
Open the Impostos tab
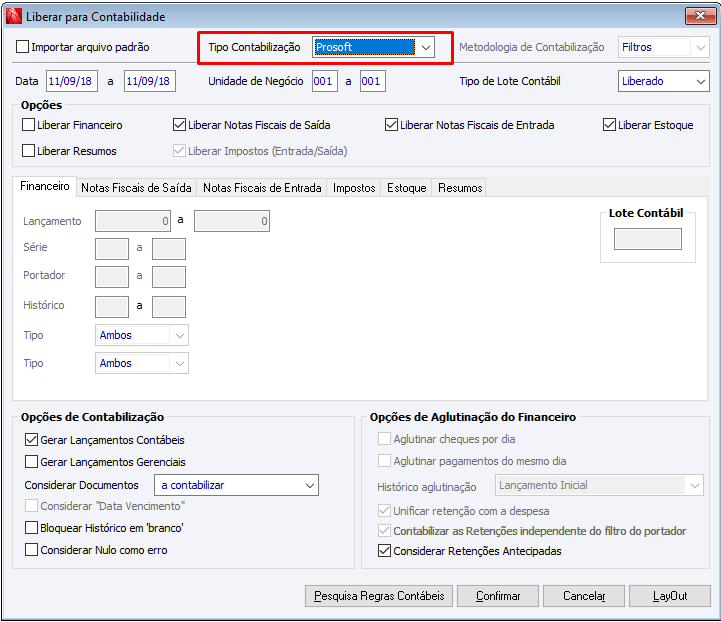click(354, 188)
